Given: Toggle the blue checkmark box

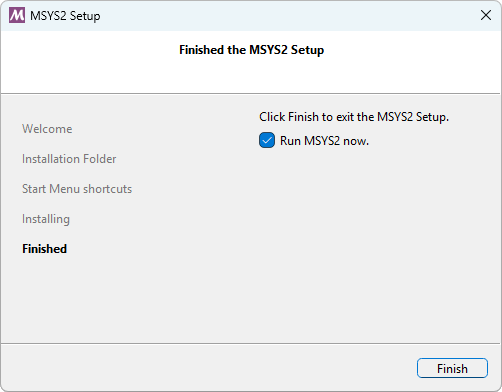Looking at the screenshot, I should point(267,140).
